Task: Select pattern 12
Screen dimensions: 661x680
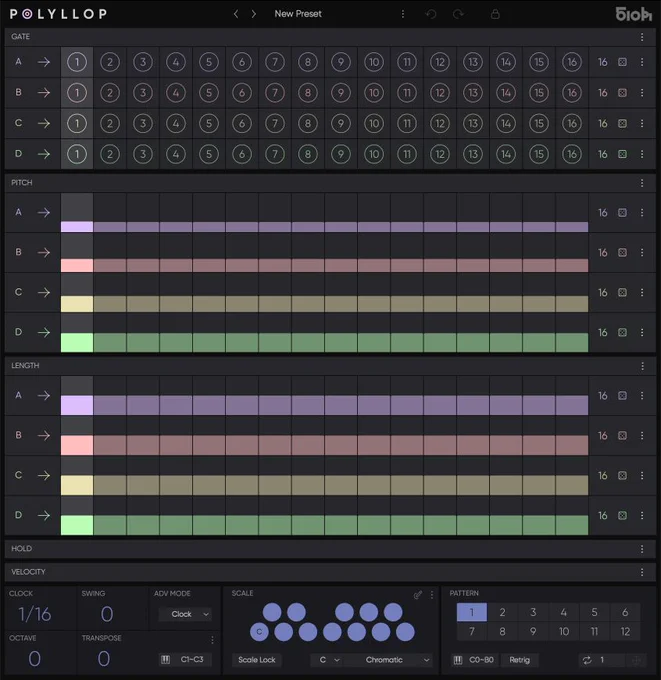Action: click(625, 631)
